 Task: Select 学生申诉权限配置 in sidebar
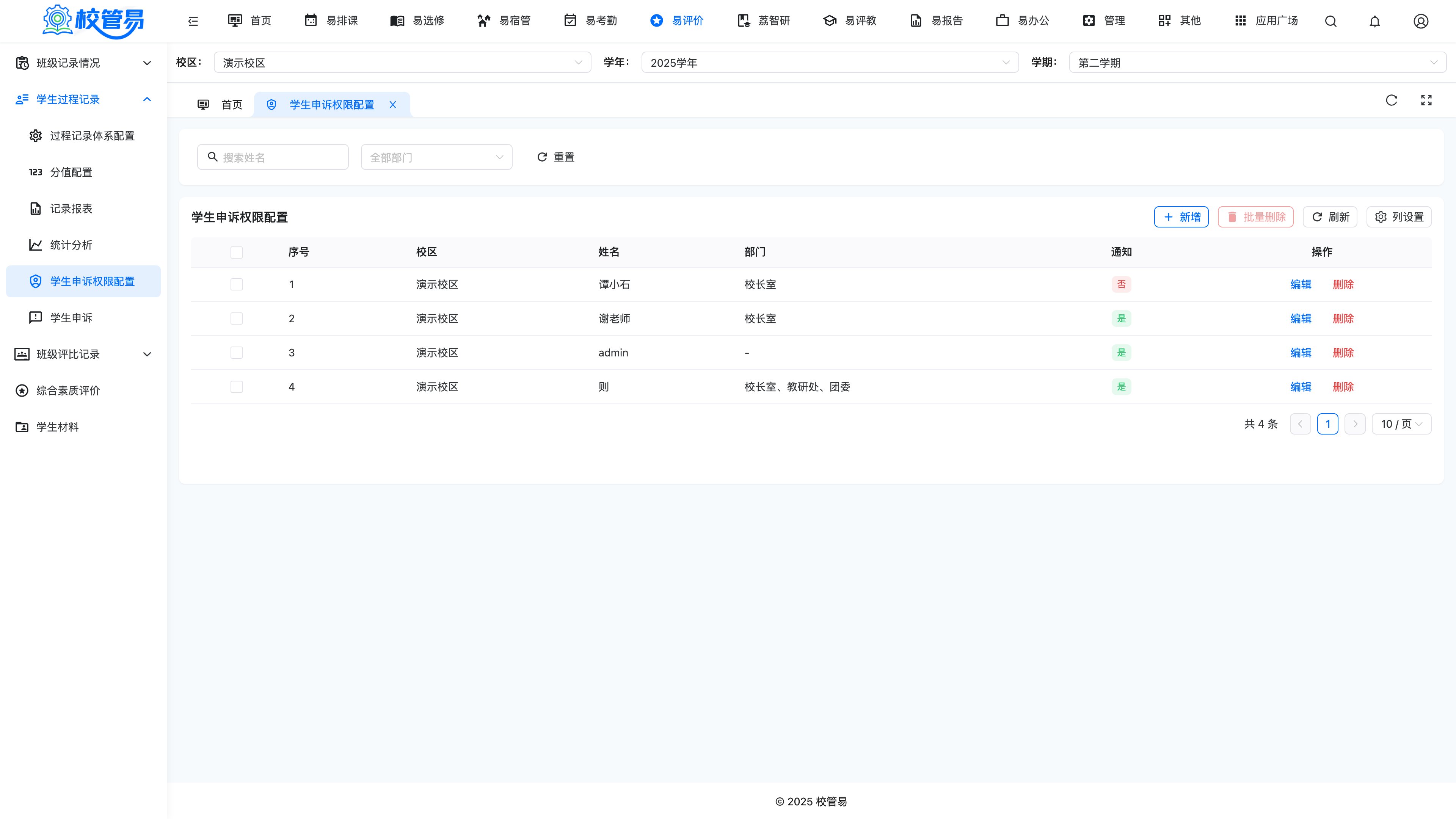pos(84,281)
